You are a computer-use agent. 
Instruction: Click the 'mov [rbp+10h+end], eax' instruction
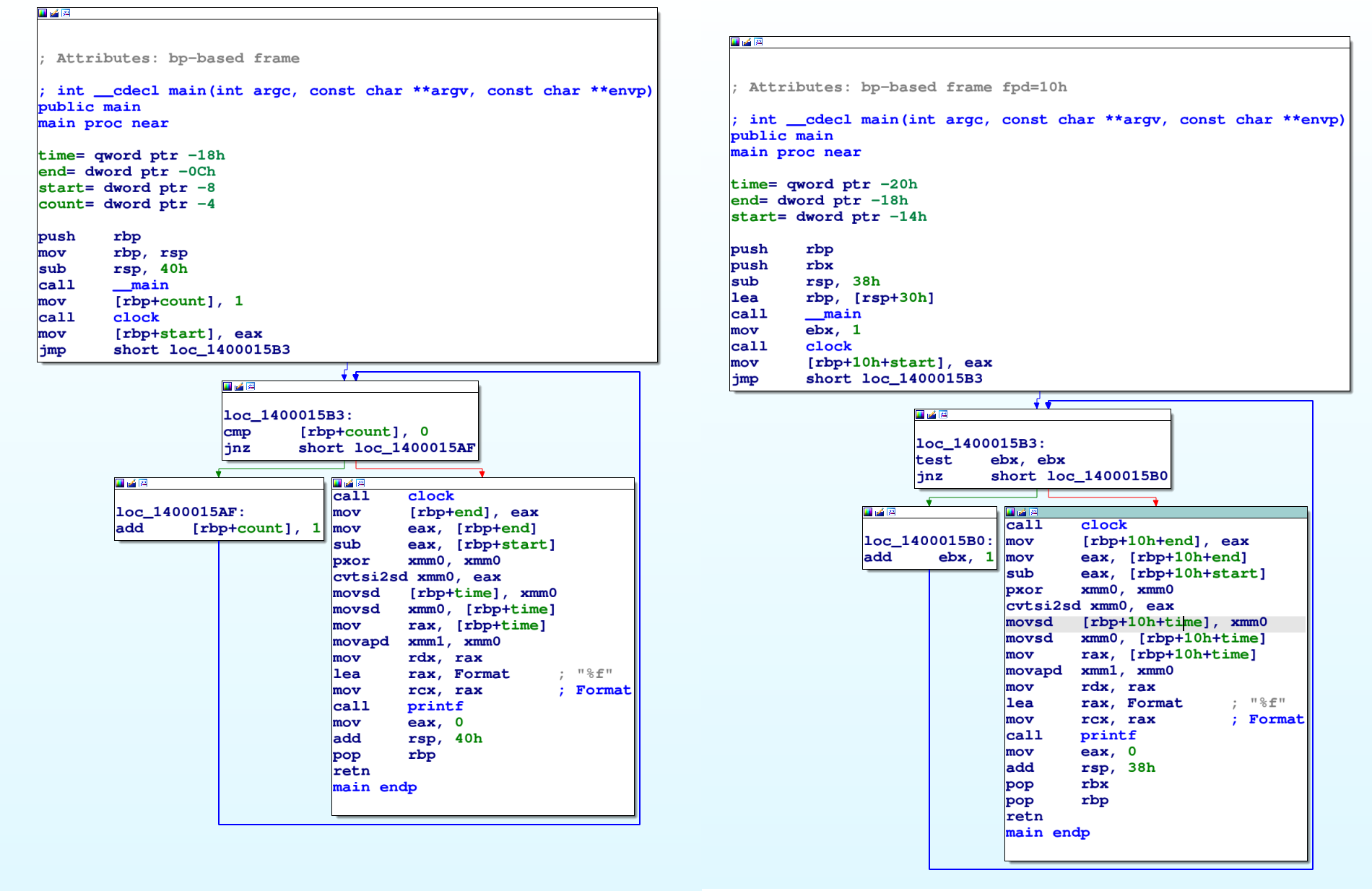pyautogui.click(x=1127, y=541)
